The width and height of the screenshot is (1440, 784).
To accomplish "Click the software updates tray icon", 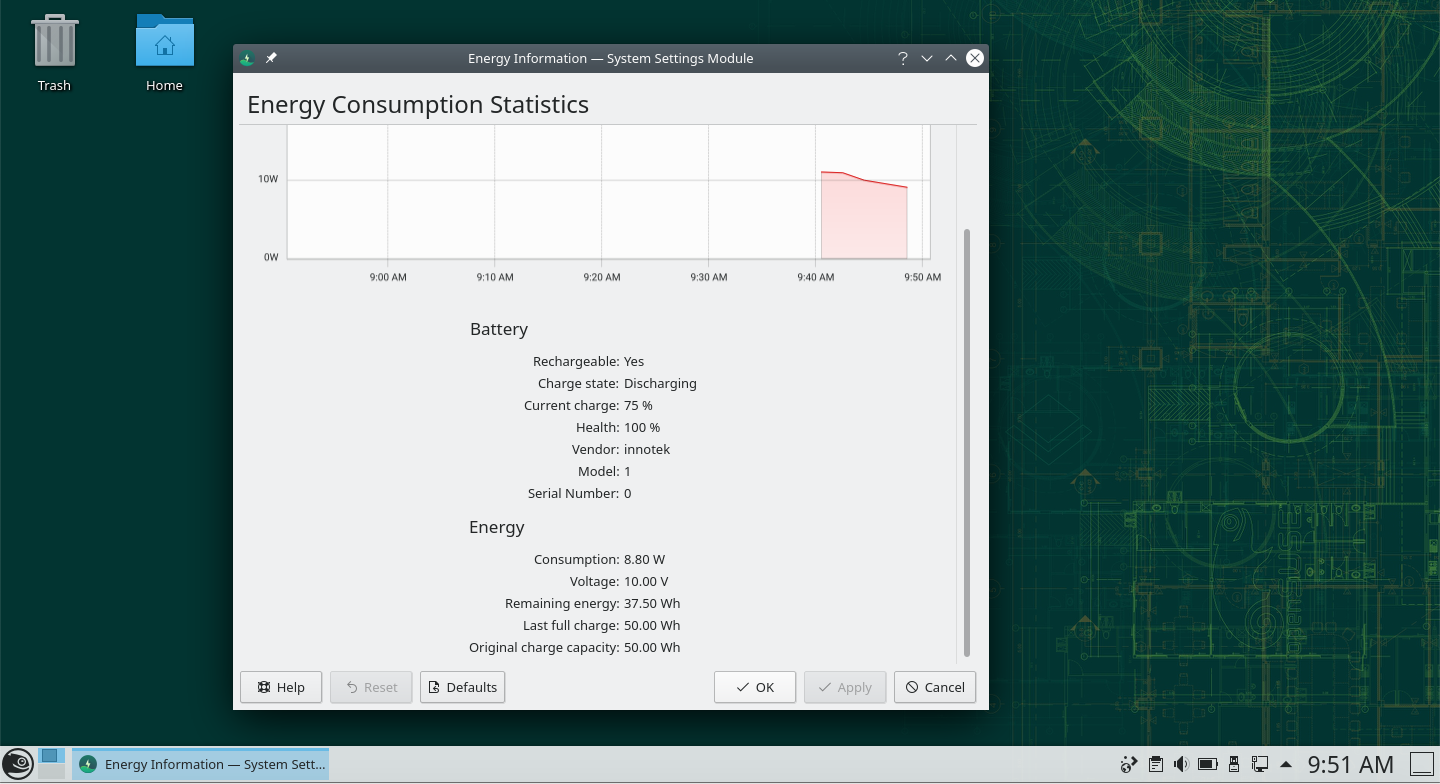I will pyautogui.click(x=1129, y=765).
